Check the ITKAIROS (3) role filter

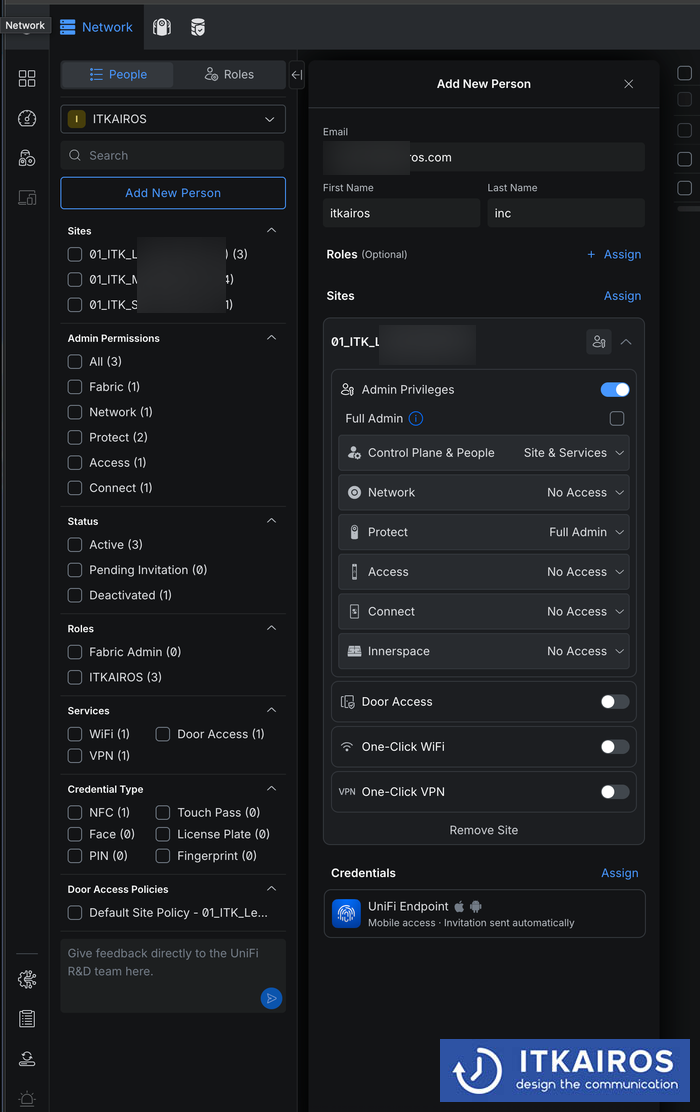tap(74, 677)
